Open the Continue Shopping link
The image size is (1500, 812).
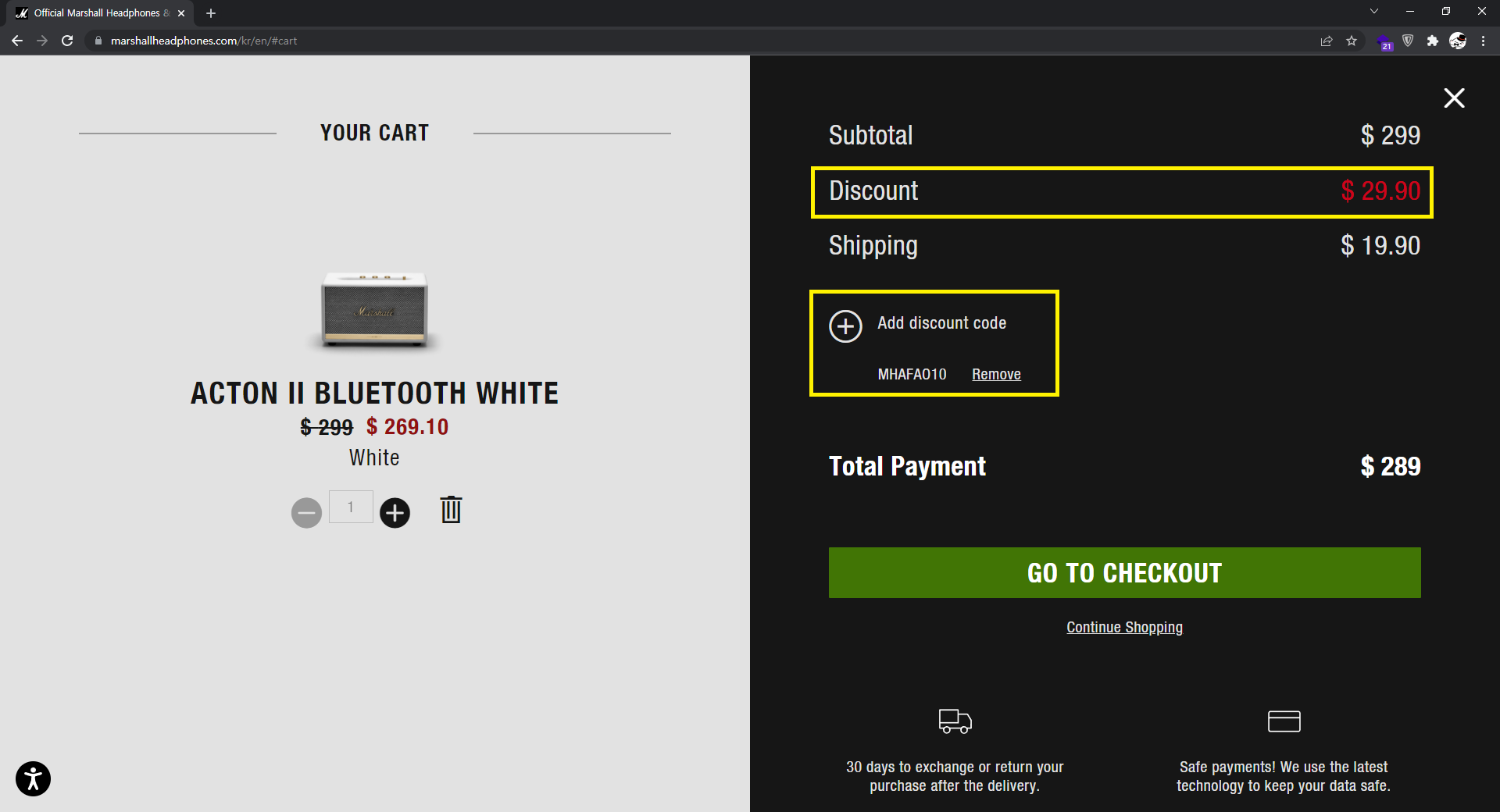(1124, 627)
